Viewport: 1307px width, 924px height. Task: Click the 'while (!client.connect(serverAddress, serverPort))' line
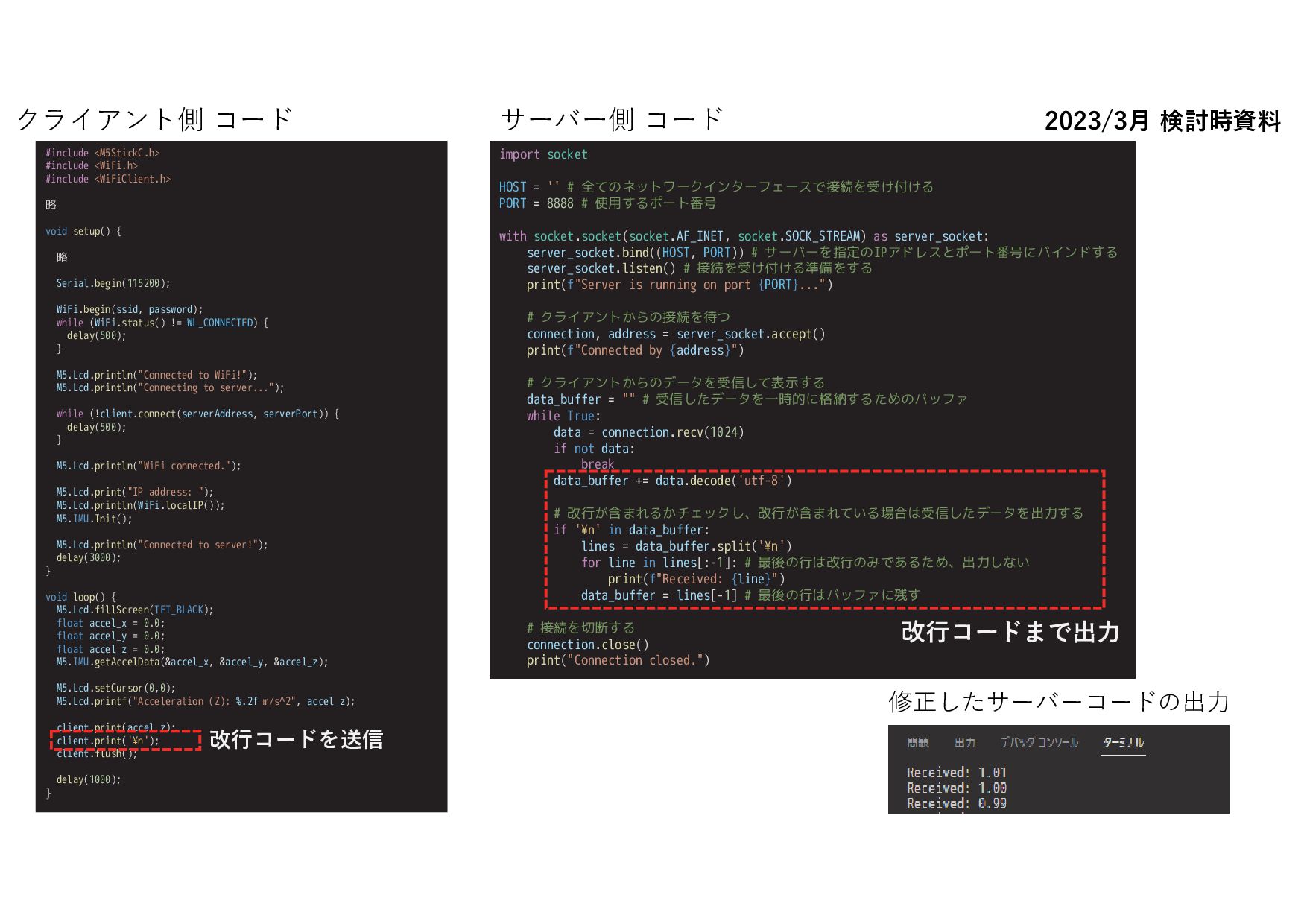(197, 414)
